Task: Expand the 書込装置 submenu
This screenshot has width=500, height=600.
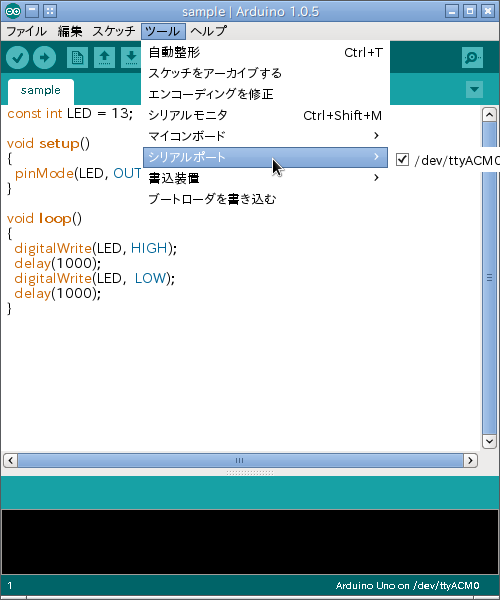Action: point(265,178)
